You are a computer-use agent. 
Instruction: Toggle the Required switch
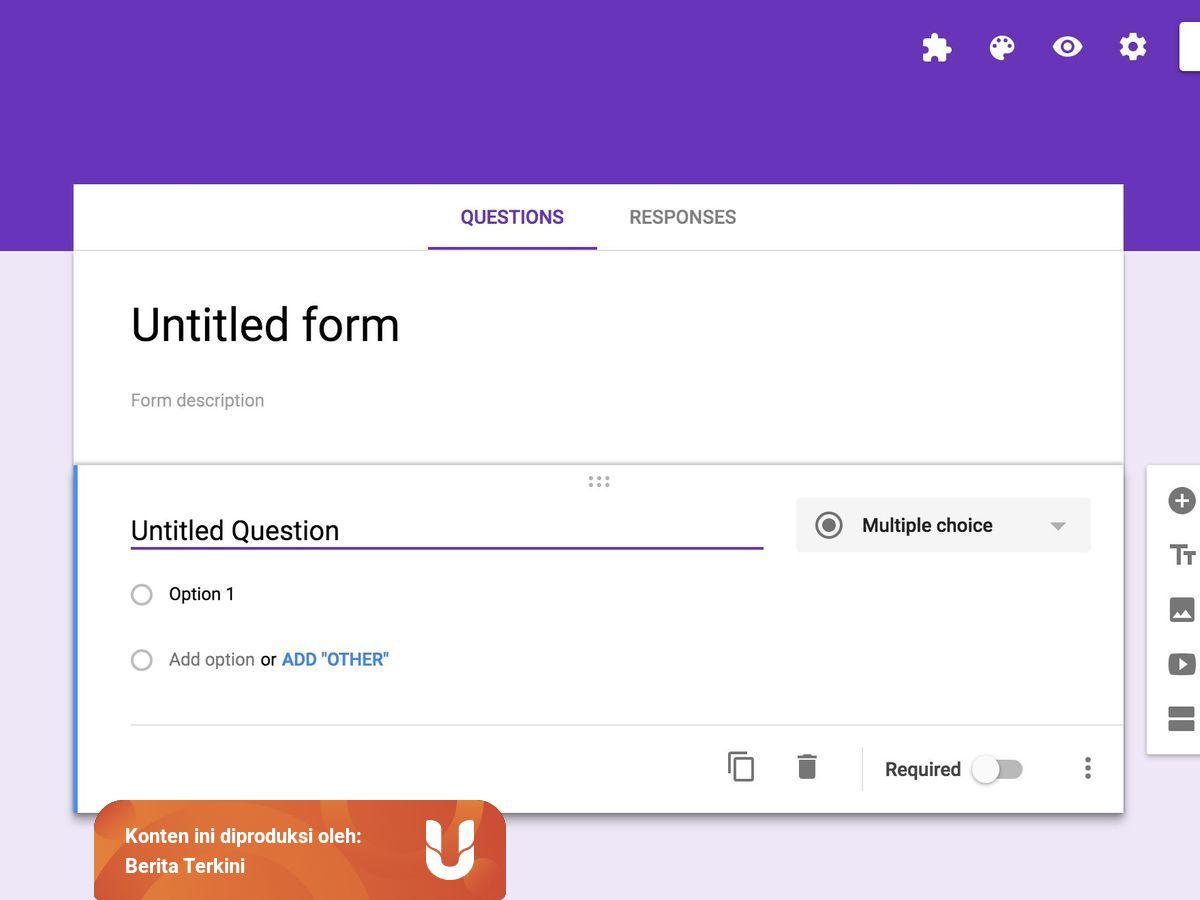click(x=997, y=769)
